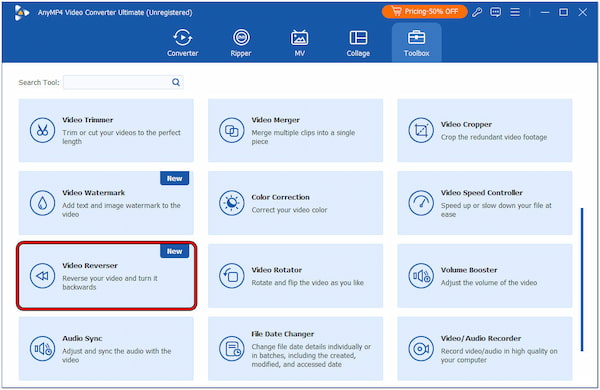Click "Adjust the volume of the video" text

click(x=489, y=283)
